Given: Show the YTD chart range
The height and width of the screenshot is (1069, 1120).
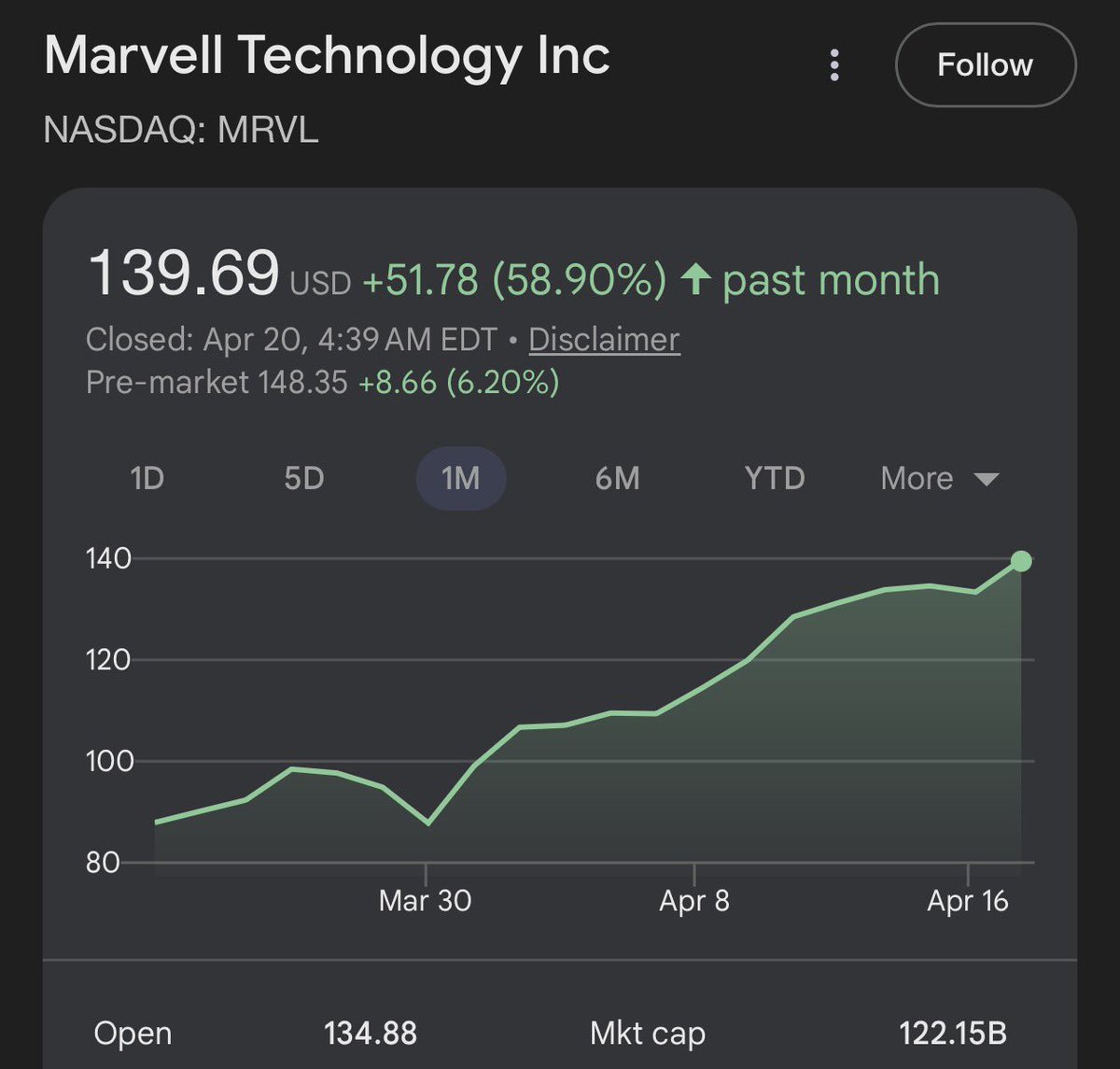Looking at the screenshot, I should (x=775, y=478).
